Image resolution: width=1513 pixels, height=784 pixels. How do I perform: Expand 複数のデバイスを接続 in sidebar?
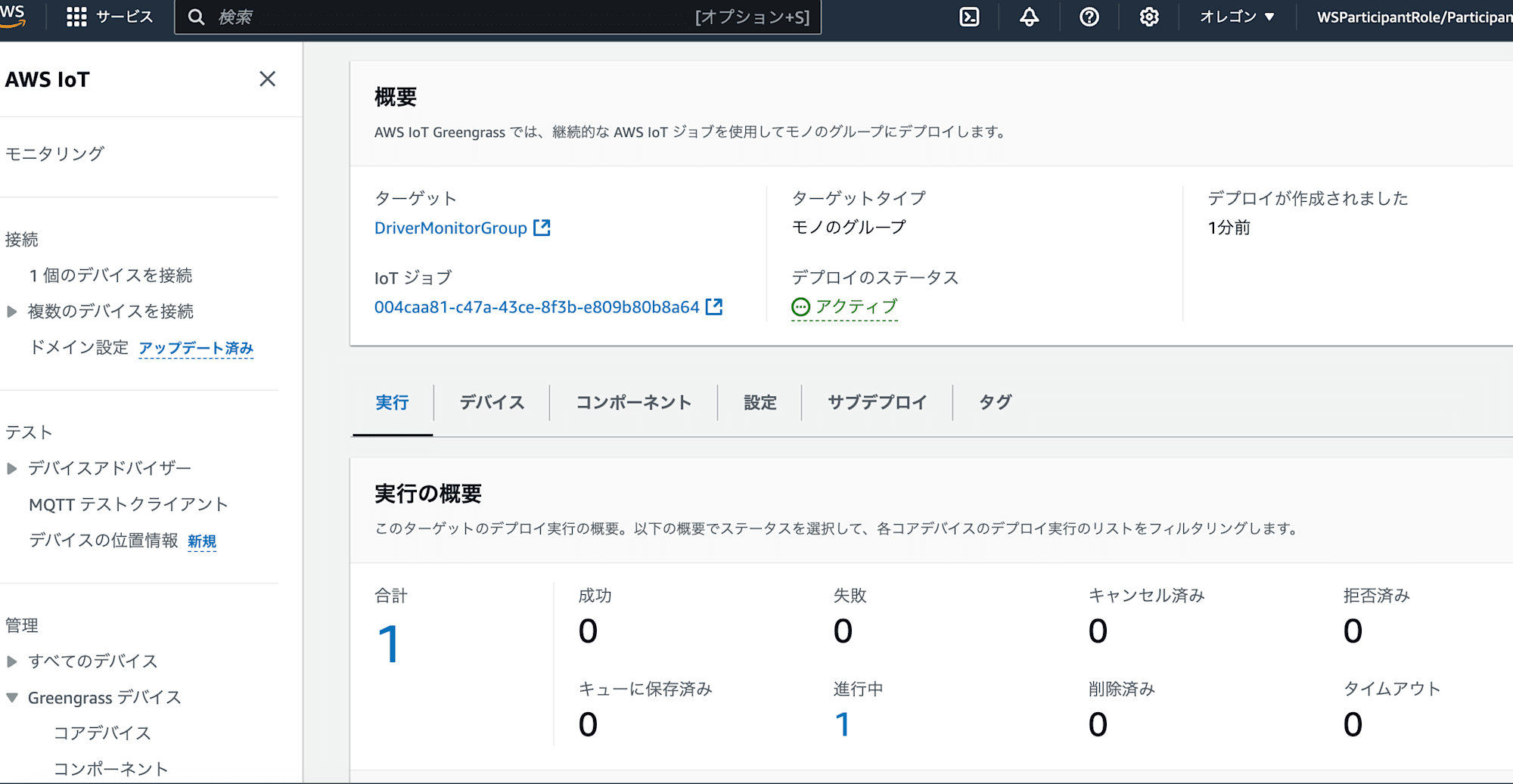12,311
